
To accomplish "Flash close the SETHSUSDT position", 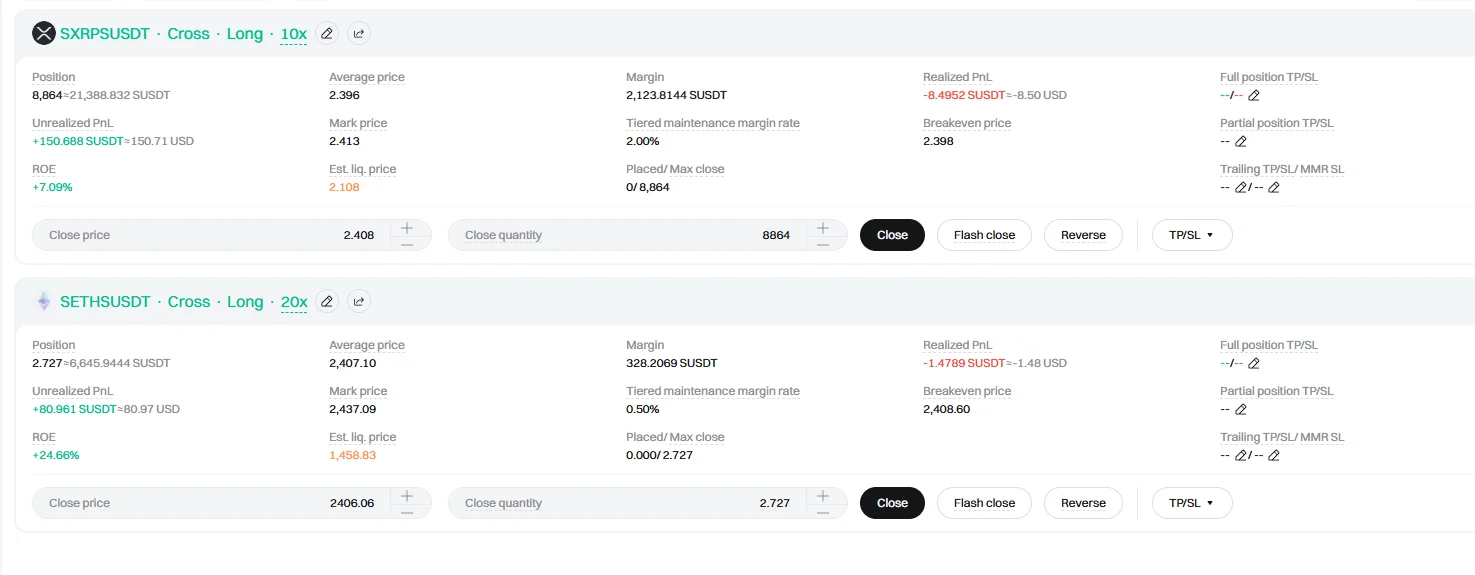I will coord(984,503).
